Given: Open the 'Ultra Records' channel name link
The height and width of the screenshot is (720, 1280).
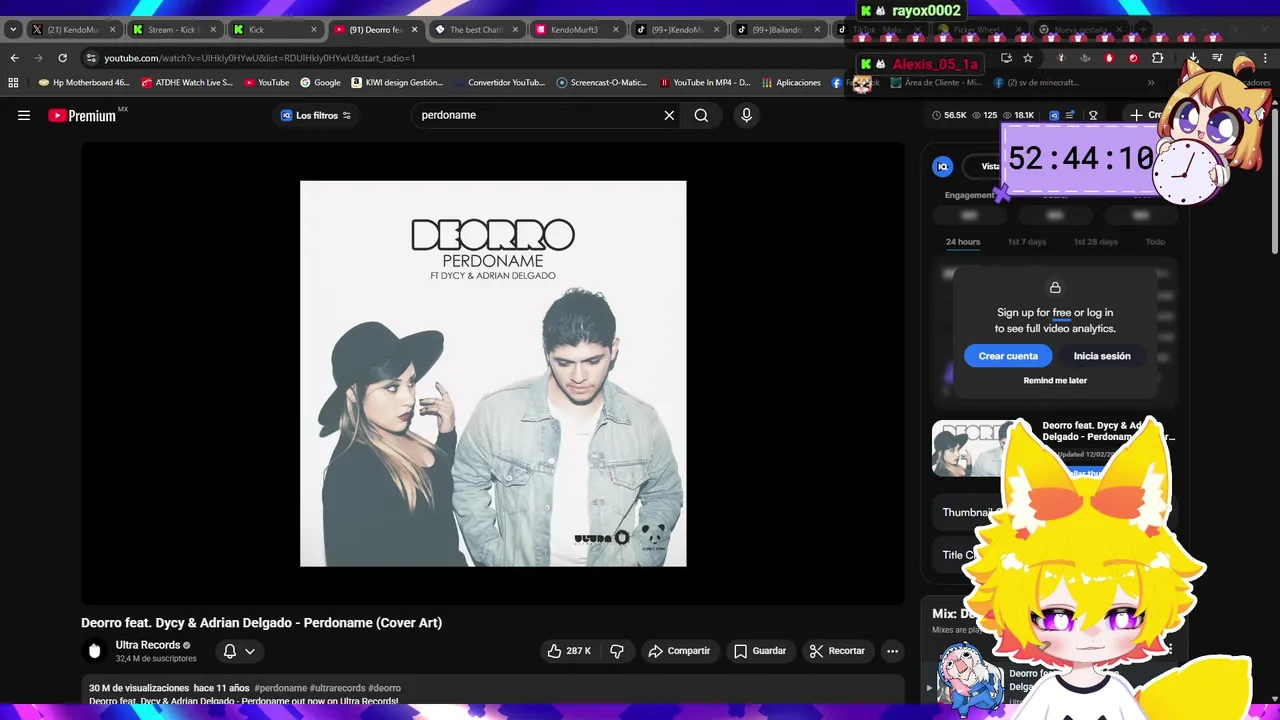Looking at the screenshot, I should [x=148, y=645].
